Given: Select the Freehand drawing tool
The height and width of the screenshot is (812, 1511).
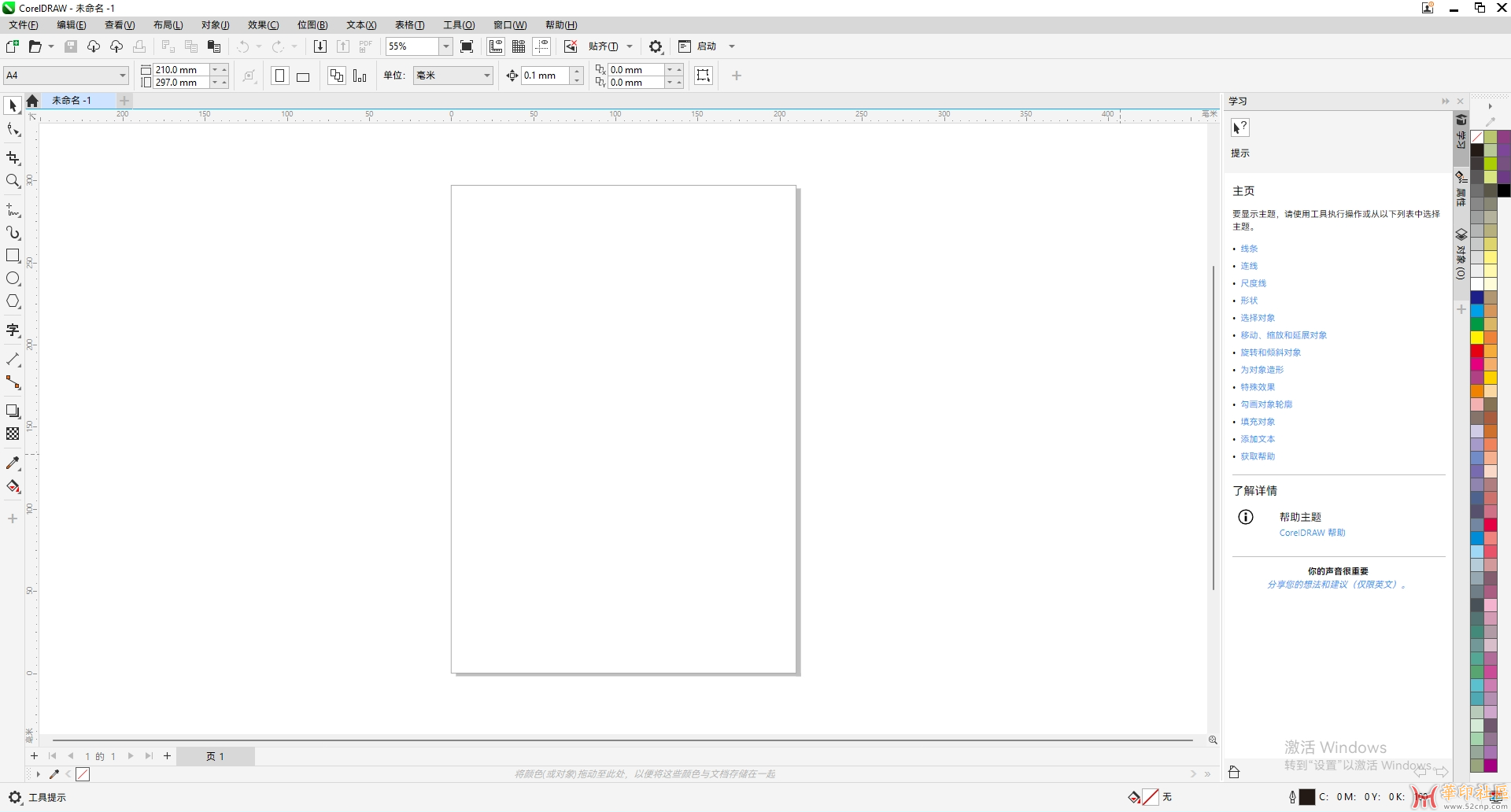Looking at the screenshot, I should (13, 210).
